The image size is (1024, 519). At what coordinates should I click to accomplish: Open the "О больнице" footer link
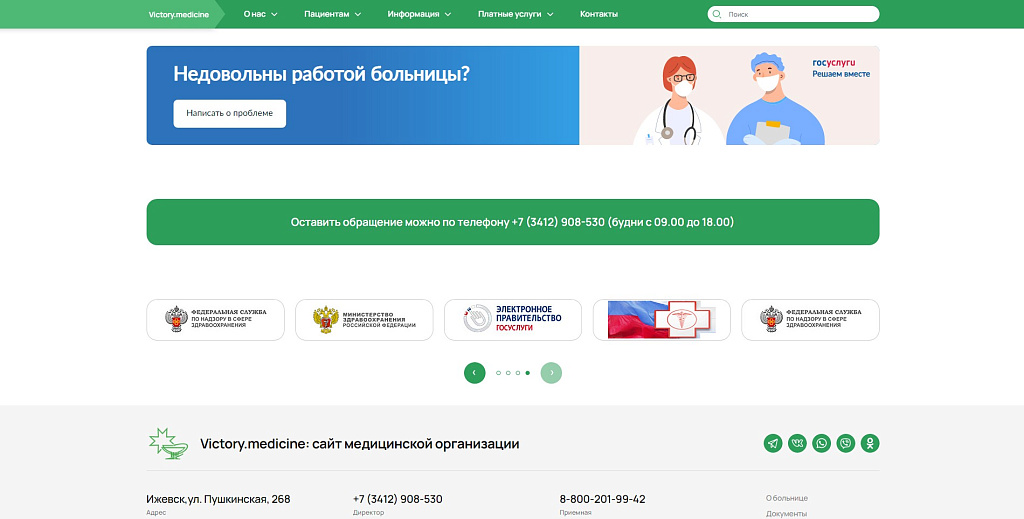(x=786, y=498)
